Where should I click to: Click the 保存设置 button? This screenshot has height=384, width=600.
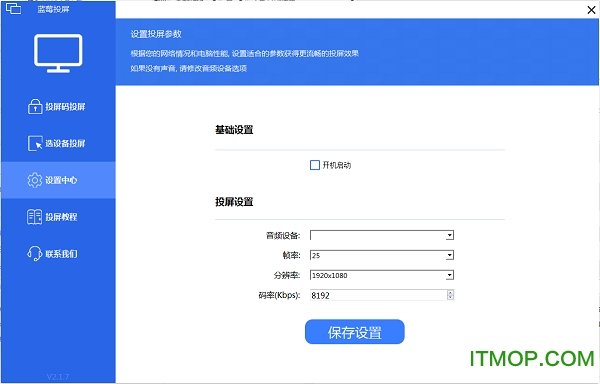355,332
